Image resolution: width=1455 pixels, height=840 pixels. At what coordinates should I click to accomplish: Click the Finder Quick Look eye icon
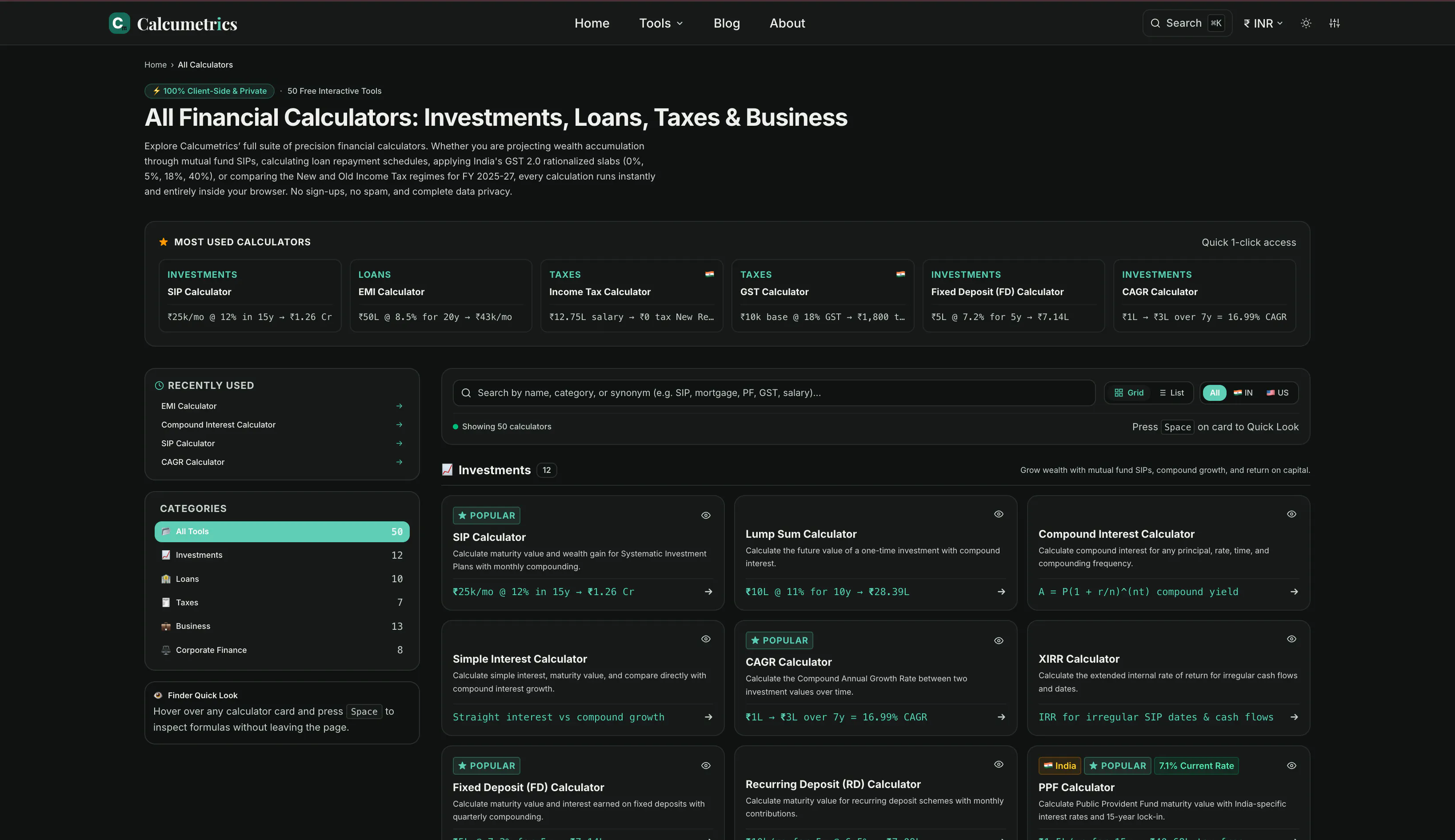coord(158,695)
